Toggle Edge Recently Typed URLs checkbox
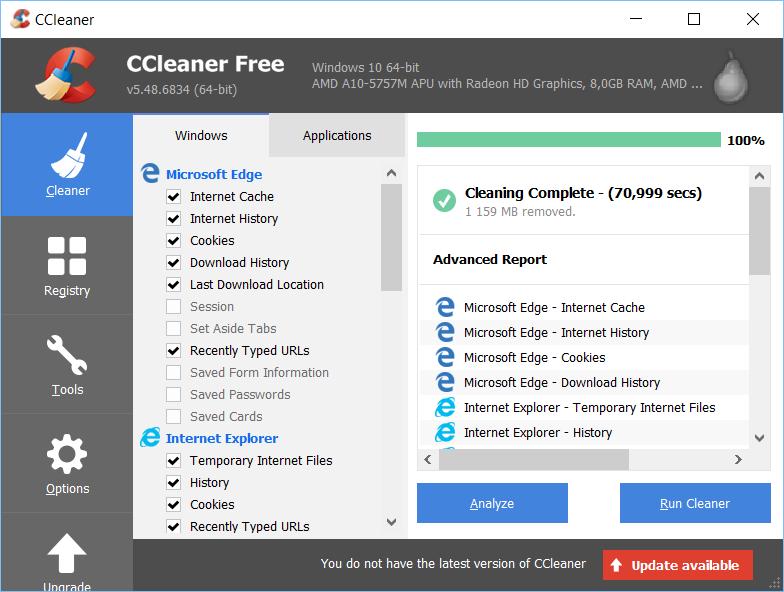This screenshot has width=784, height=592. [174, 350]
